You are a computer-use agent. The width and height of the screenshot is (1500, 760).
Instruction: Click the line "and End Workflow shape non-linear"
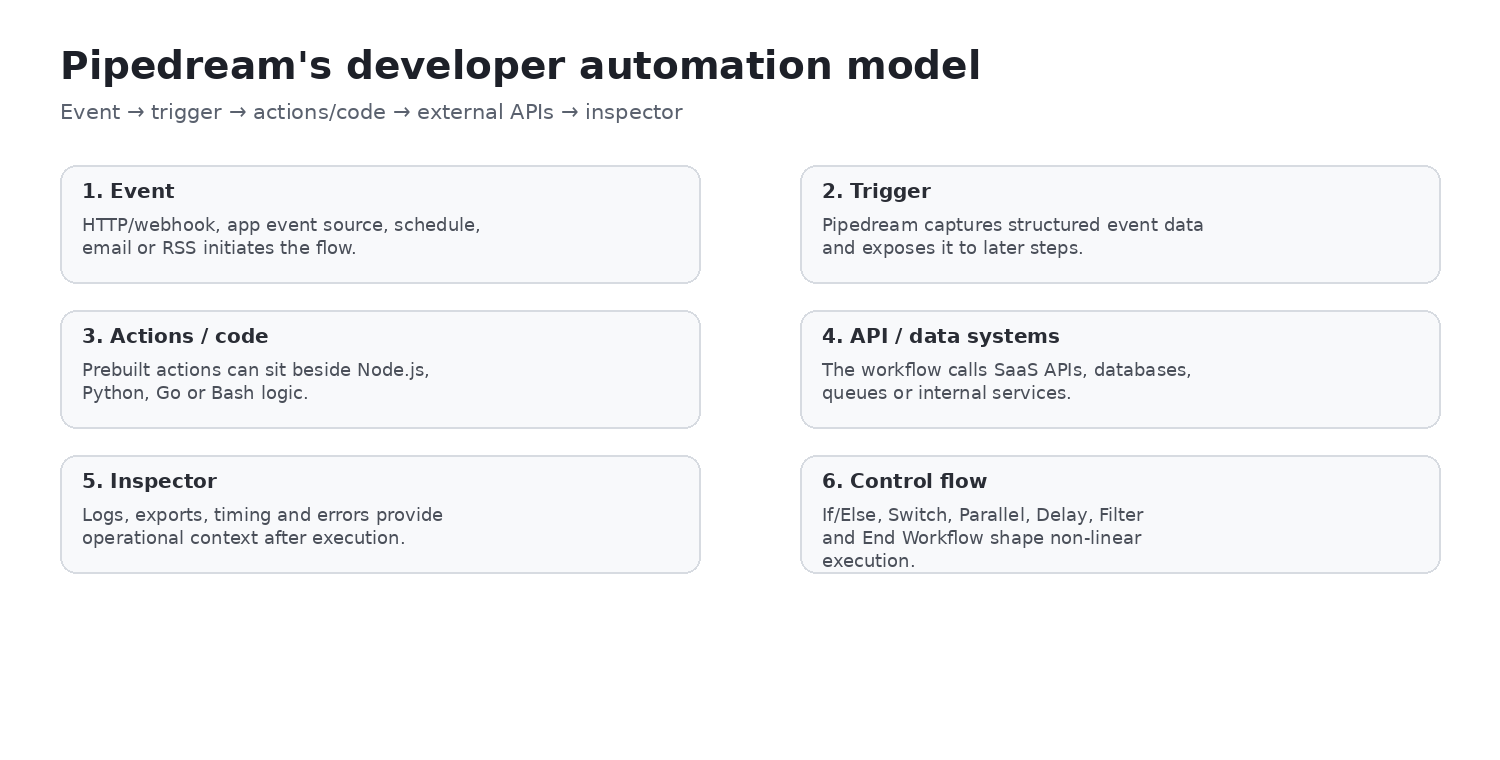tap(982, 538)
